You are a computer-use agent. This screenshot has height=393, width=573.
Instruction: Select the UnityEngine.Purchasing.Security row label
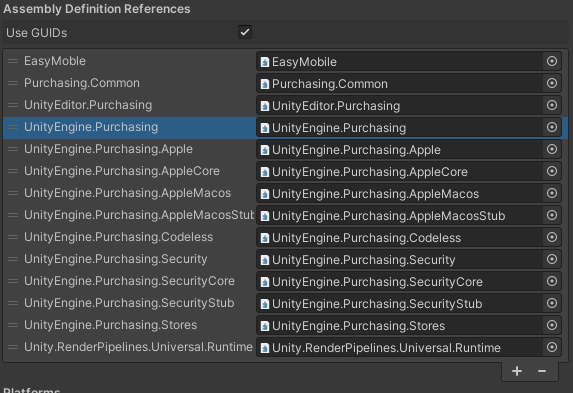[x=115, y=259]
